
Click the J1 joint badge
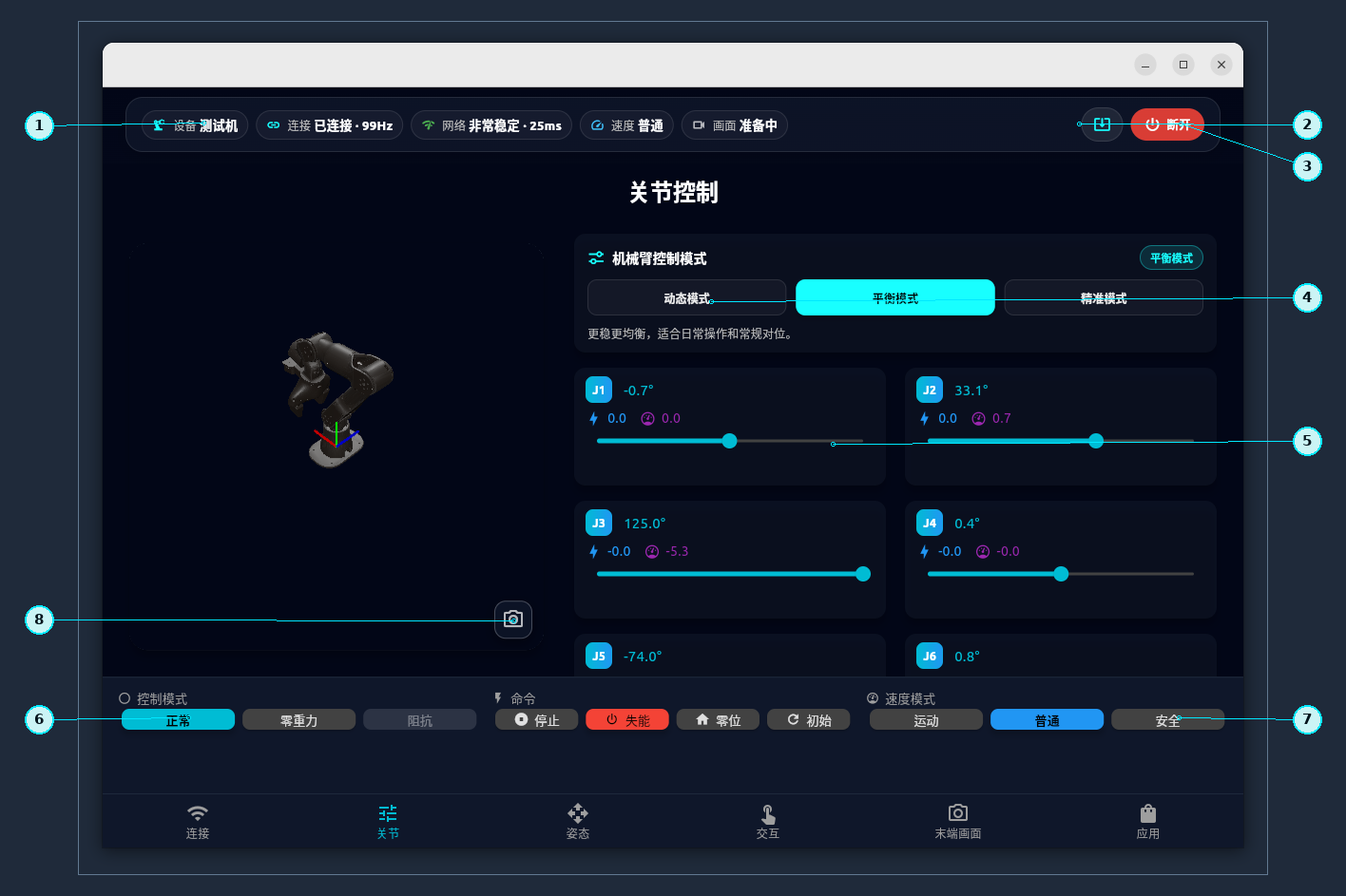coord(599,390)
